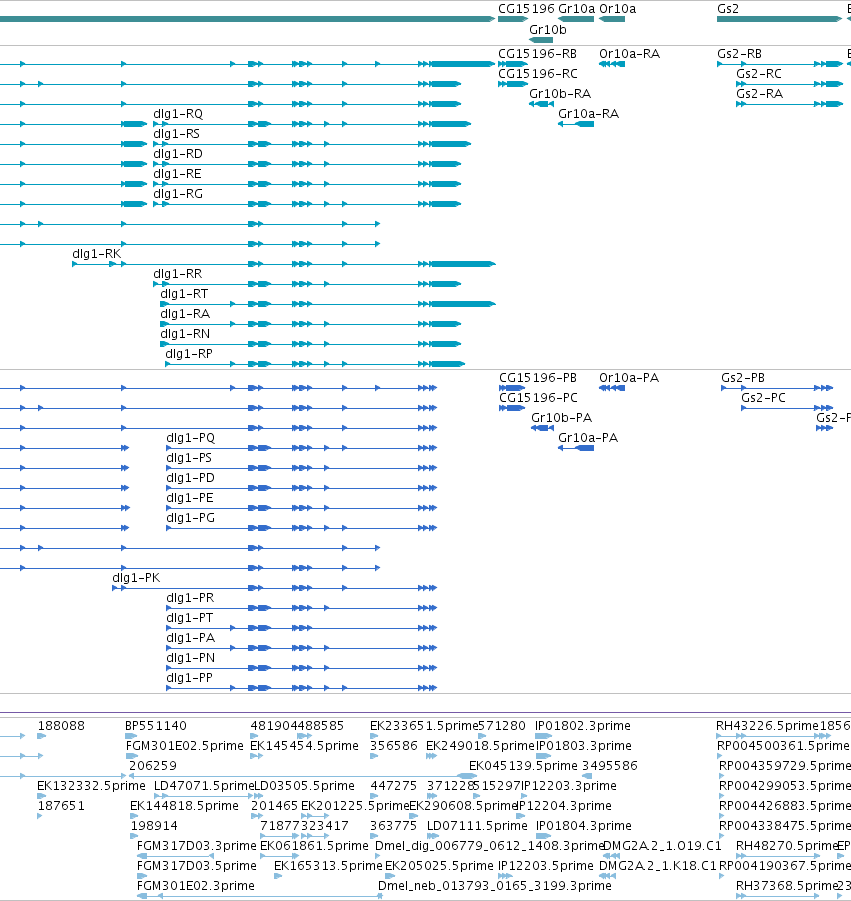Screen dimensions: 851x901
Task: Select EST label 198914
Action: pos(154,826)
